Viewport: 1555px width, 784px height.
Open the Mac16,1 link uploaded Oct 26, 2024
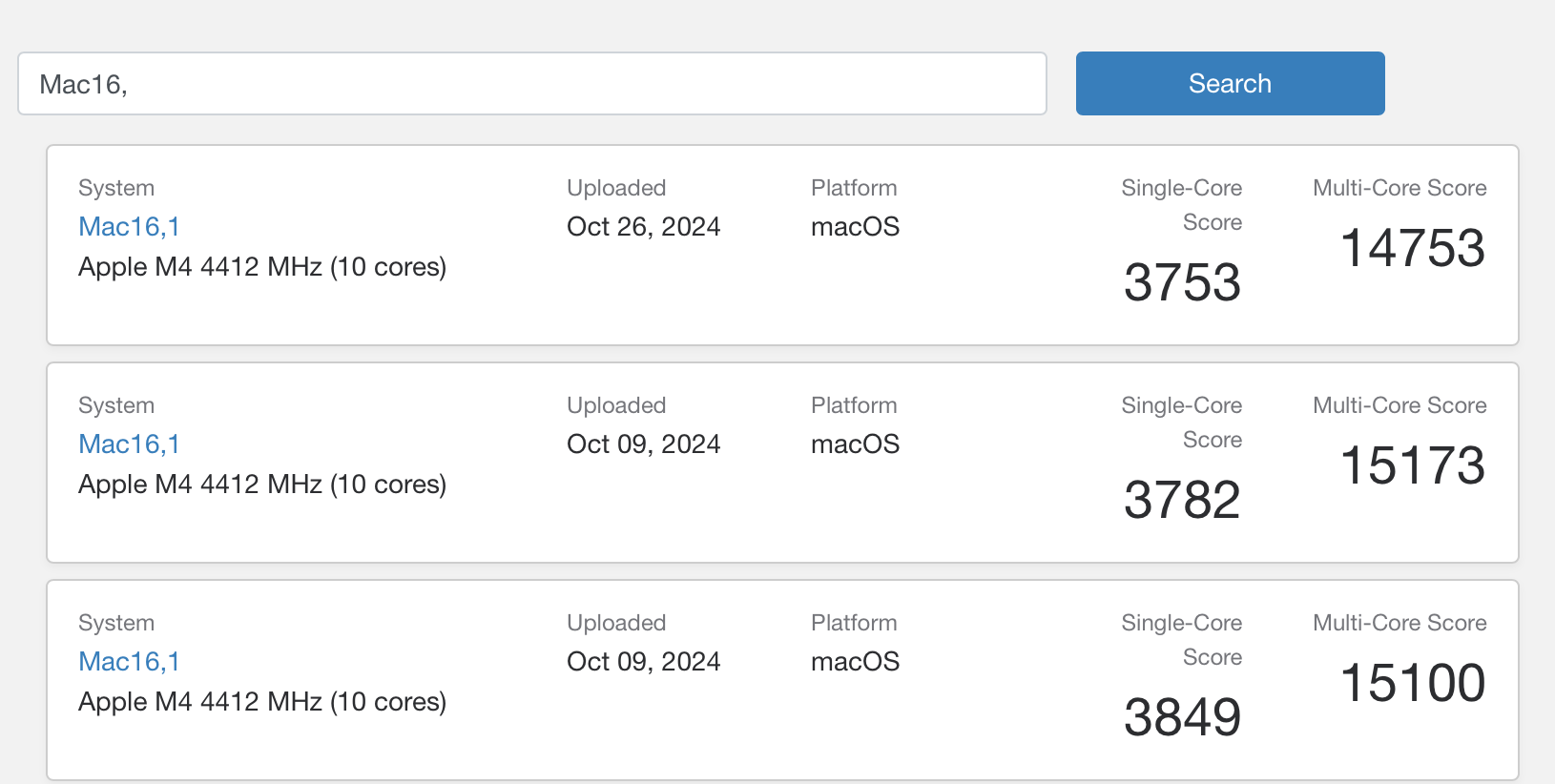[129, 227]
